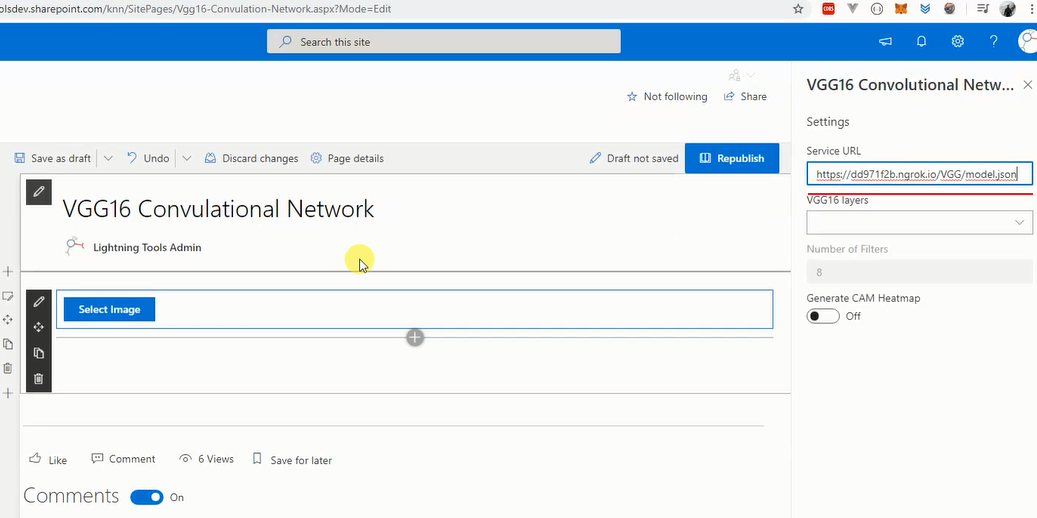The image size is (1037, 518).
Task: Move the web part using move icon
Action: [38, 327]
